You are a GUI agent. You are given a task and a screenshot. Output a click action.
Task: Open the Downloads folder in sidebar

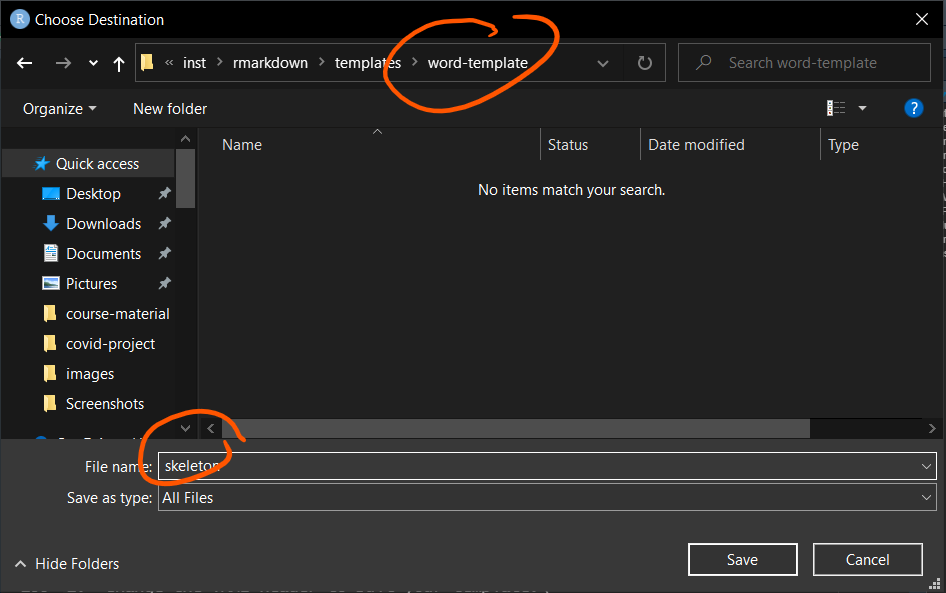[103, 224]
